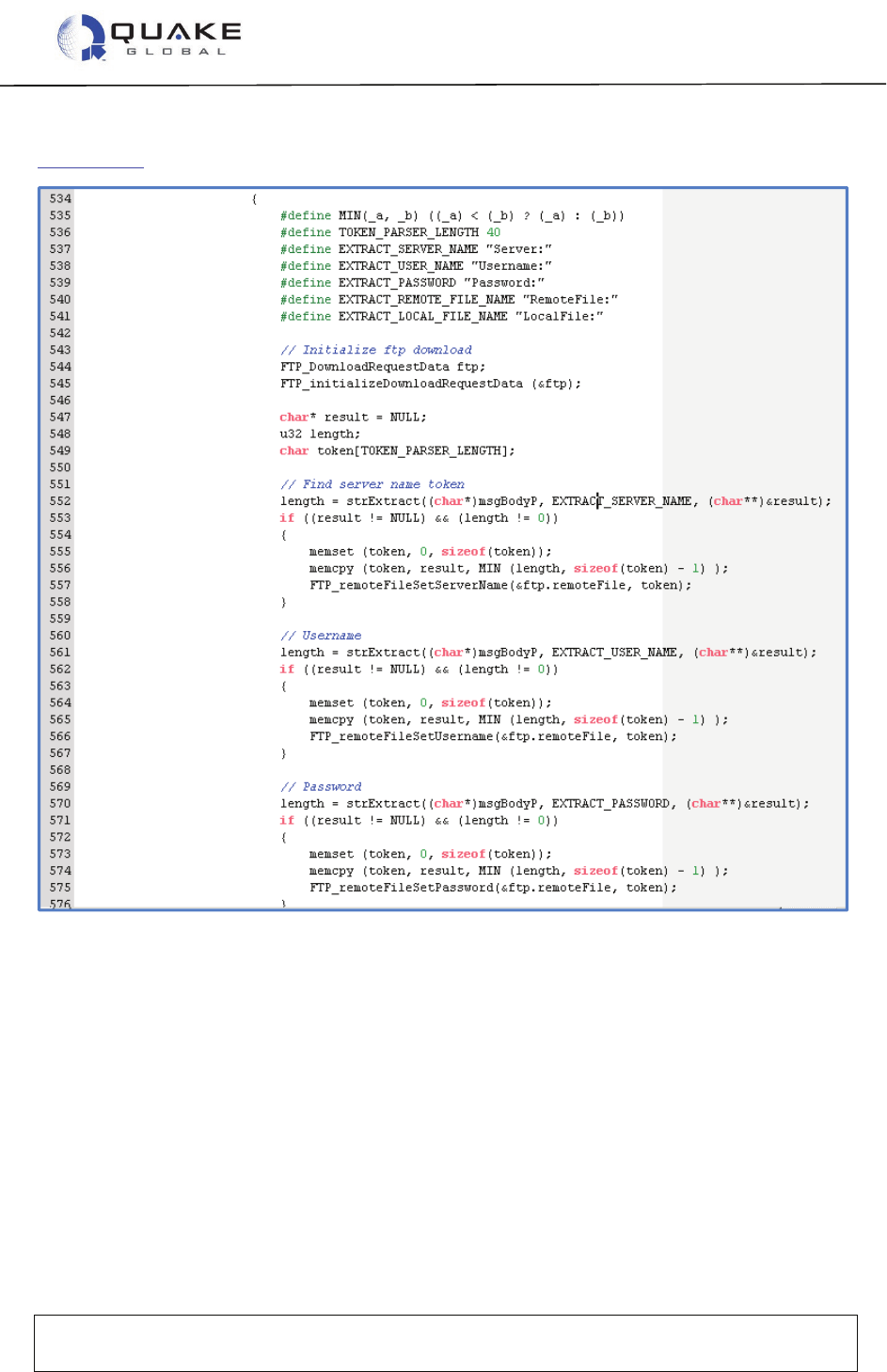
Task: Click the EXTRACT_PASSWORD "Password:" define line
Action: [412, 283]
